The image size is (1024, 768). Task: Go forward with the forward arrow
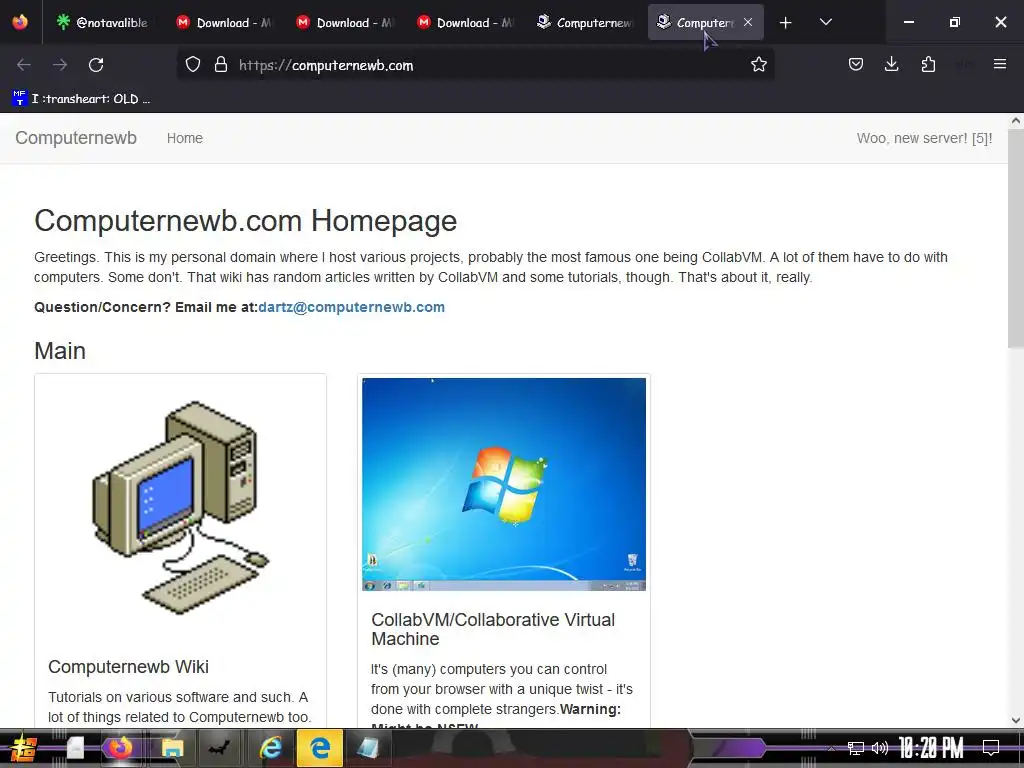[x=60, y=65]
